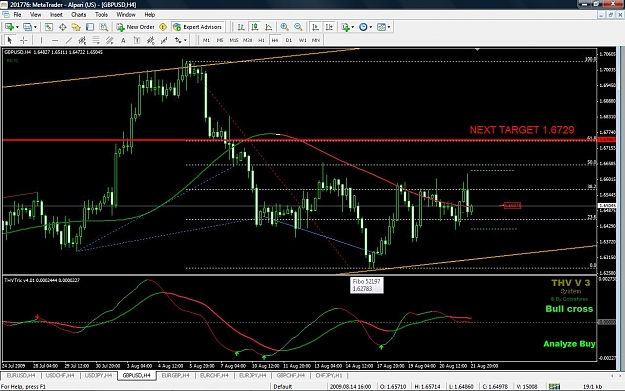Toggle Chart Shift icon
The image size is (625, 391).
(x=329, y=27)
